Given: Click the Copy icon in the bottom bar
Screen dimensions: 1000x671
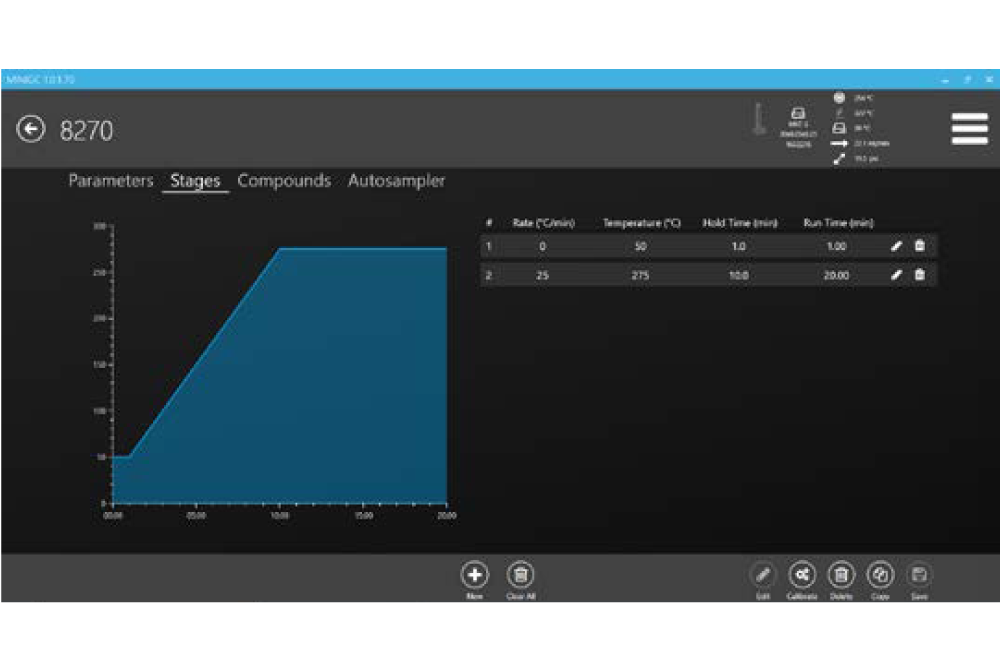Looking at the screenshot, I should tap(880, 575).
